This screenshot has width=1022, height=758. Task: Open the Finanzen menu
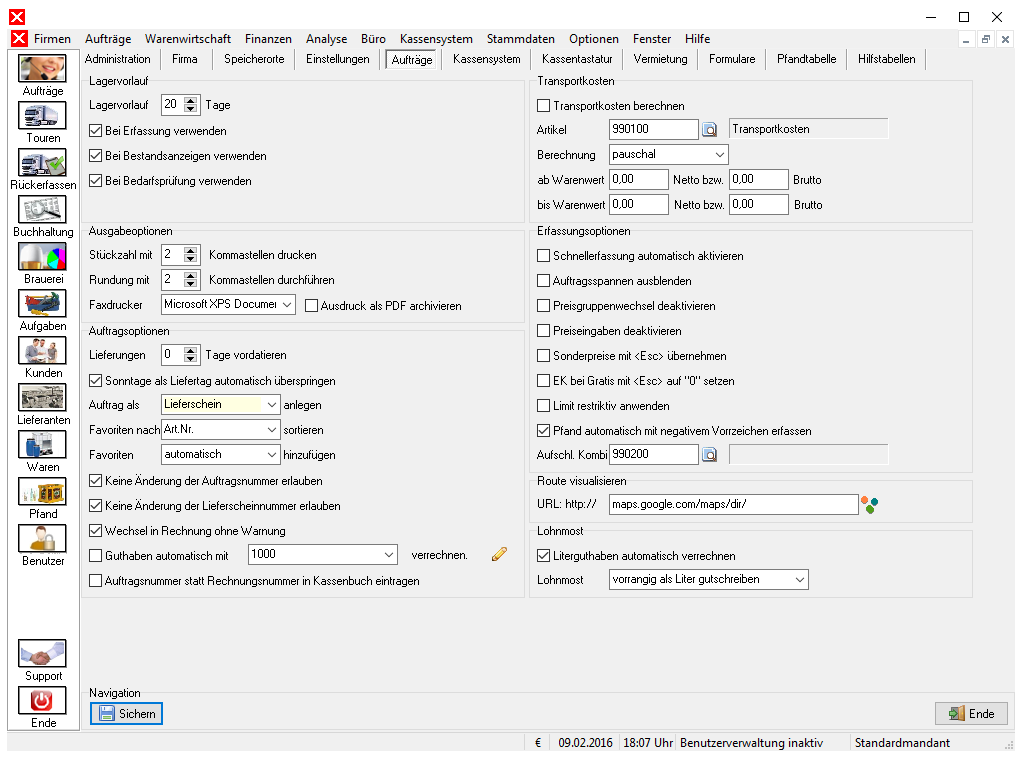(x=269, y=39)
